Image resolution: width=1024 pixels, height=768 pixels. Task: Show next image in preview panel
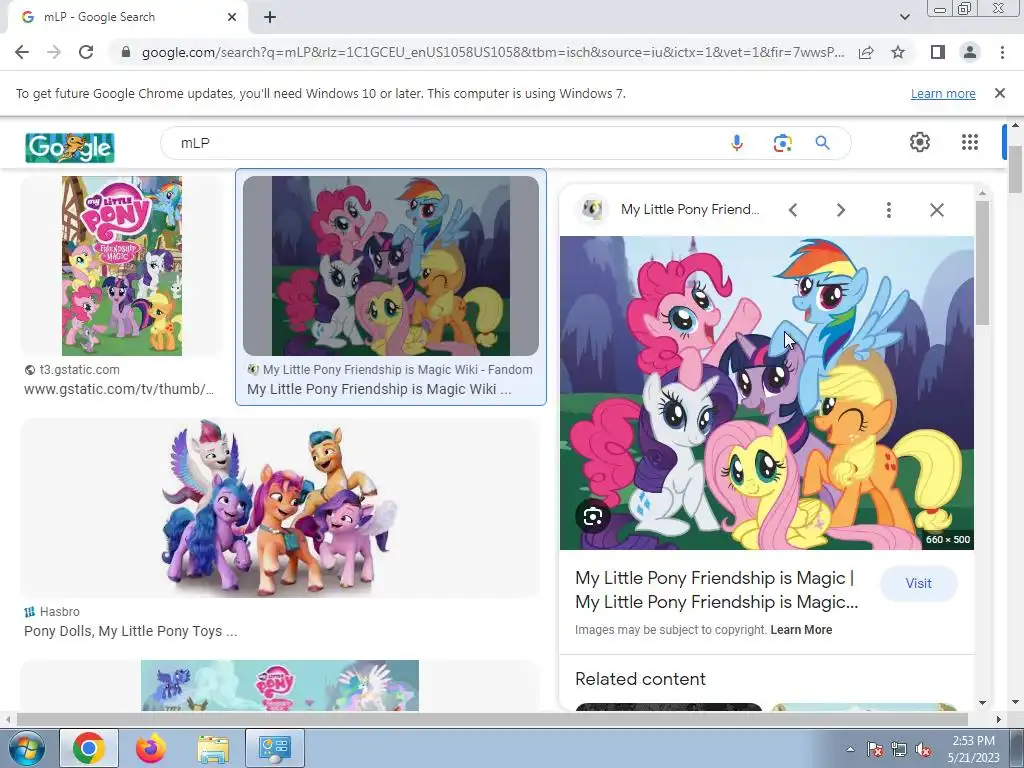pos(840,210)
